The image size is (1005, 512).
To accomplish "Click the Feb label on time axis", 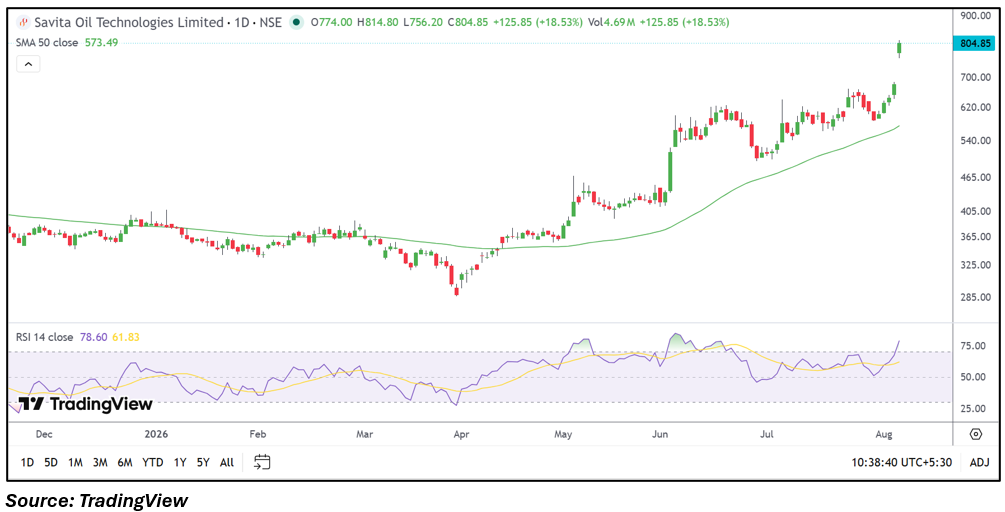I will tap(257, 434).
